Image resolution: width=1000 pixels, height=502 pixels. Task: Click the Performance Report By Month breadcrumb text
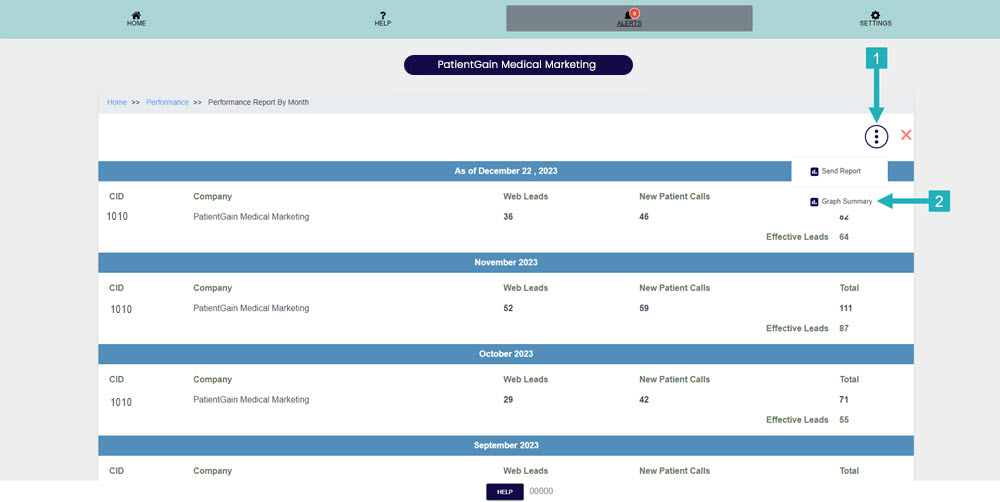[x=258, y=102]
